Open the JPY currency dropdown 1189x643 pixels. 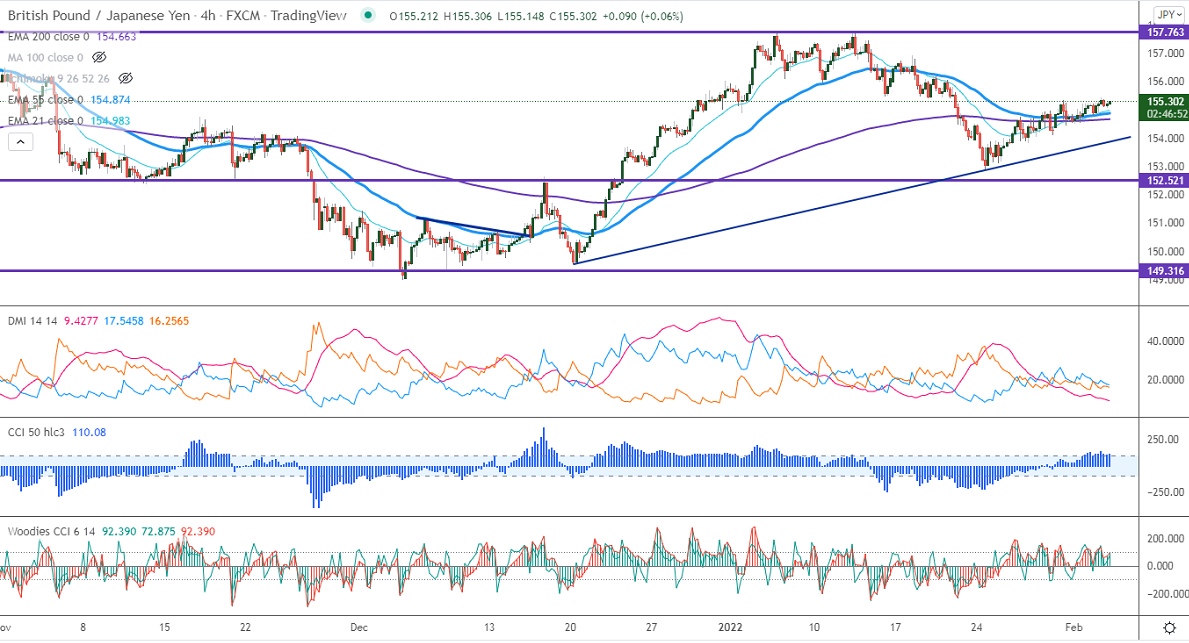[x=1165, y=14]
